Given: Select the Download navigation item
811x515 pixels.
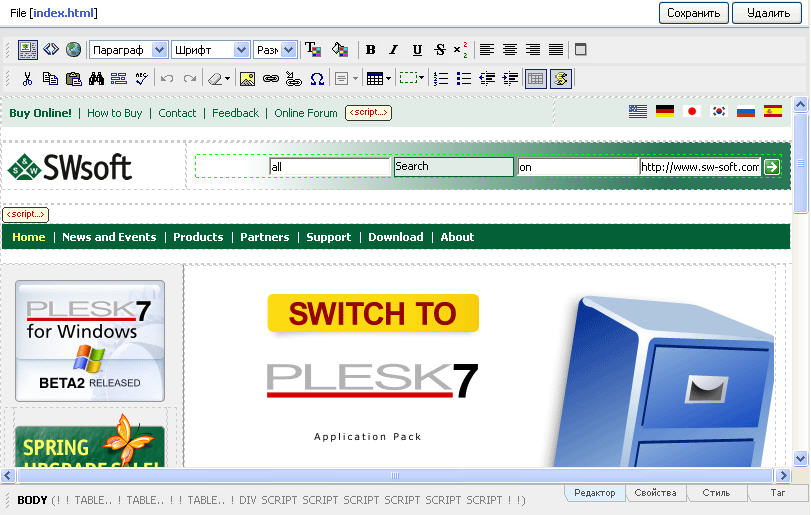Looking at the screenshot, I should point(396,237).
